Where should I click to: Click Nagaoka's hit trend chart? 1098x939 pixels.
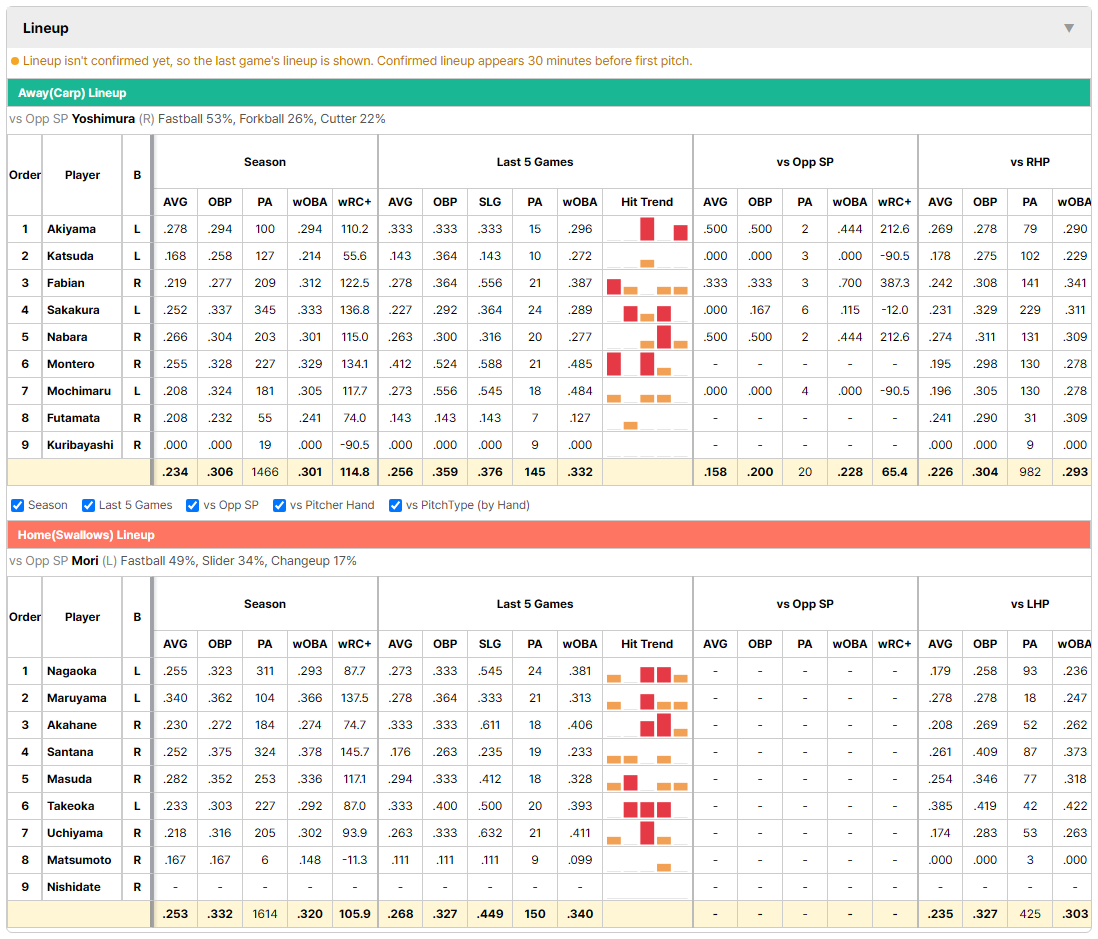(647, 671)
